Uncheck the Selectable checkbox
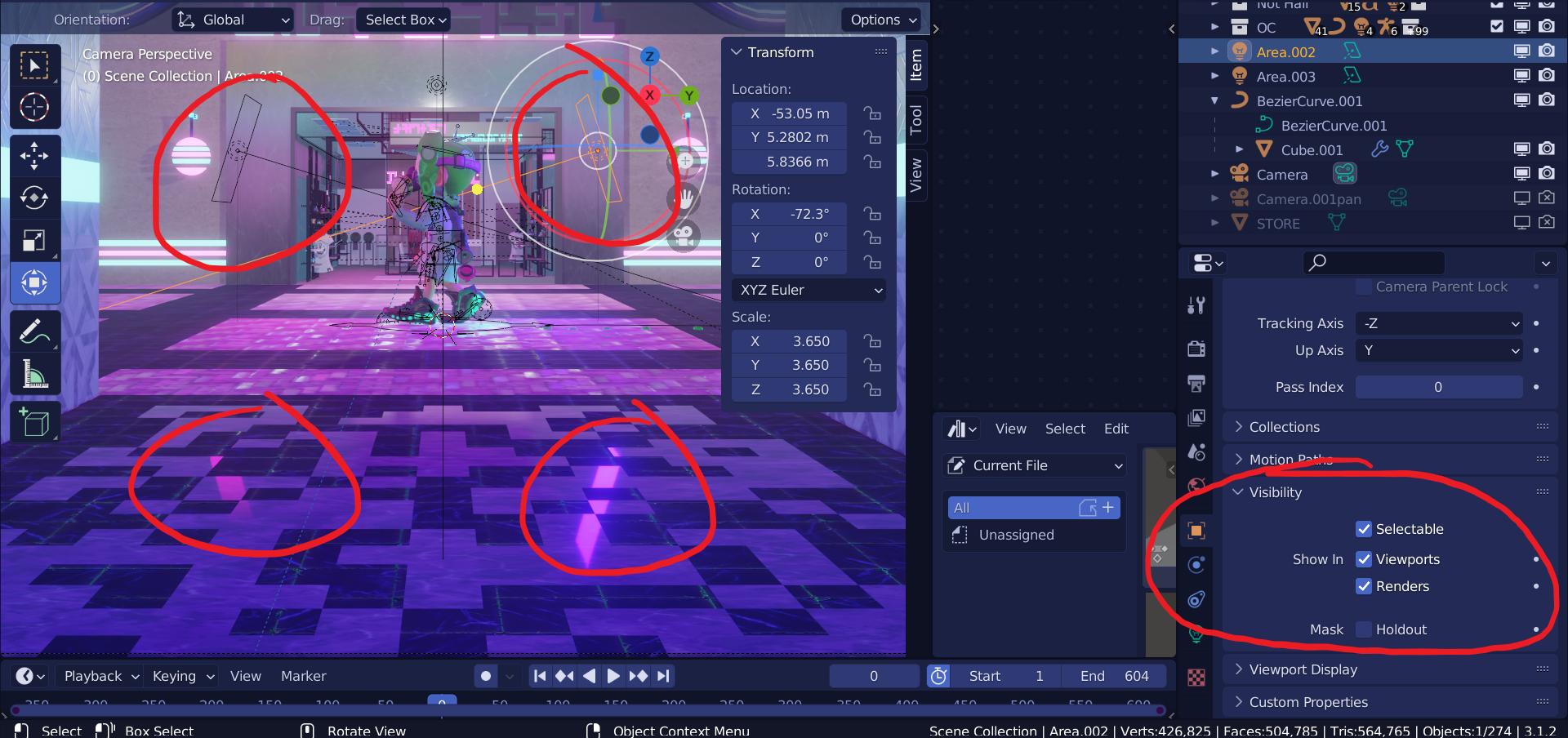 click(x=1364, y=529)
